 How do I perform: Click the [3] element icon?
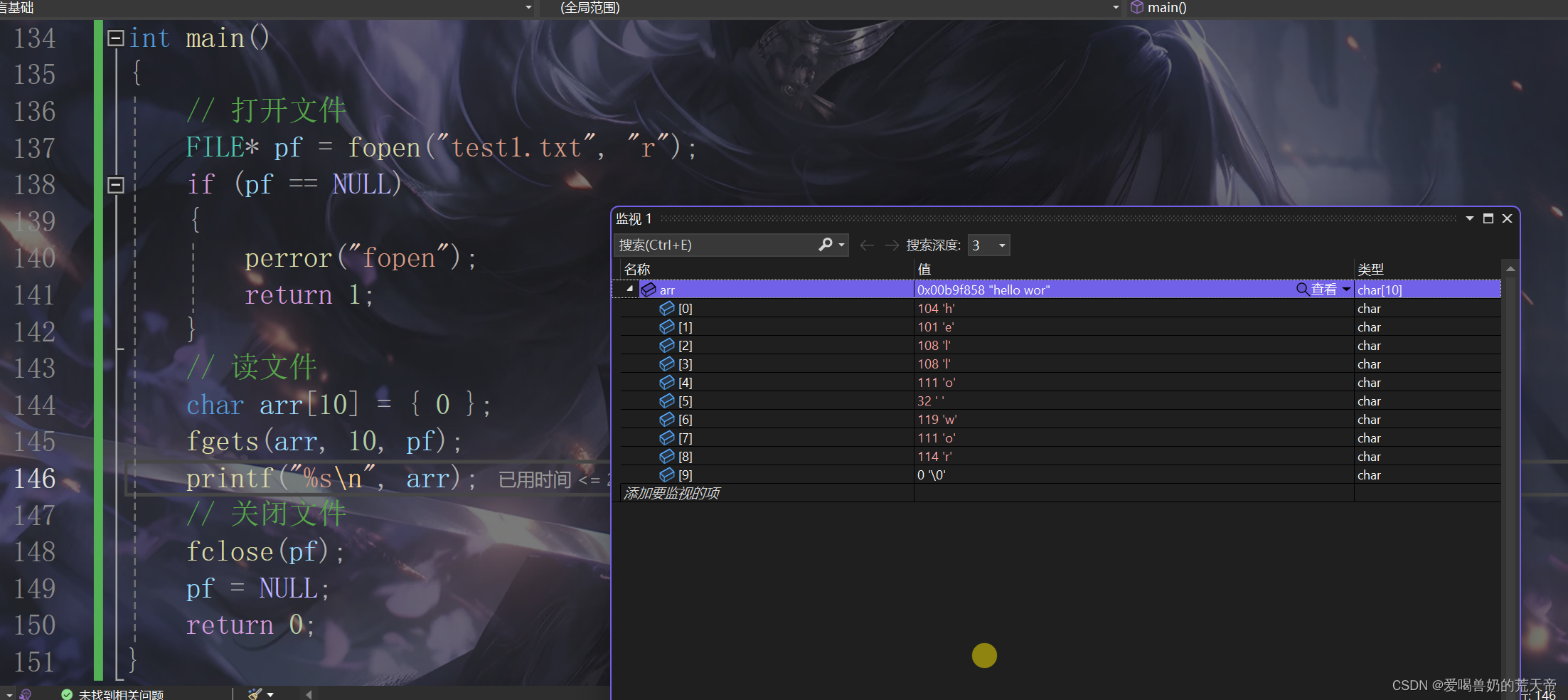[x=667, y=364]
